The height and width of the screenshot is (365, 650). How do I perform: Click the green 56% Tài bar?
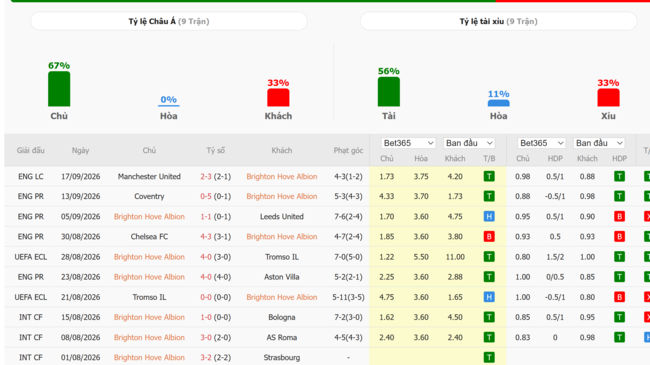coord(388,92)
